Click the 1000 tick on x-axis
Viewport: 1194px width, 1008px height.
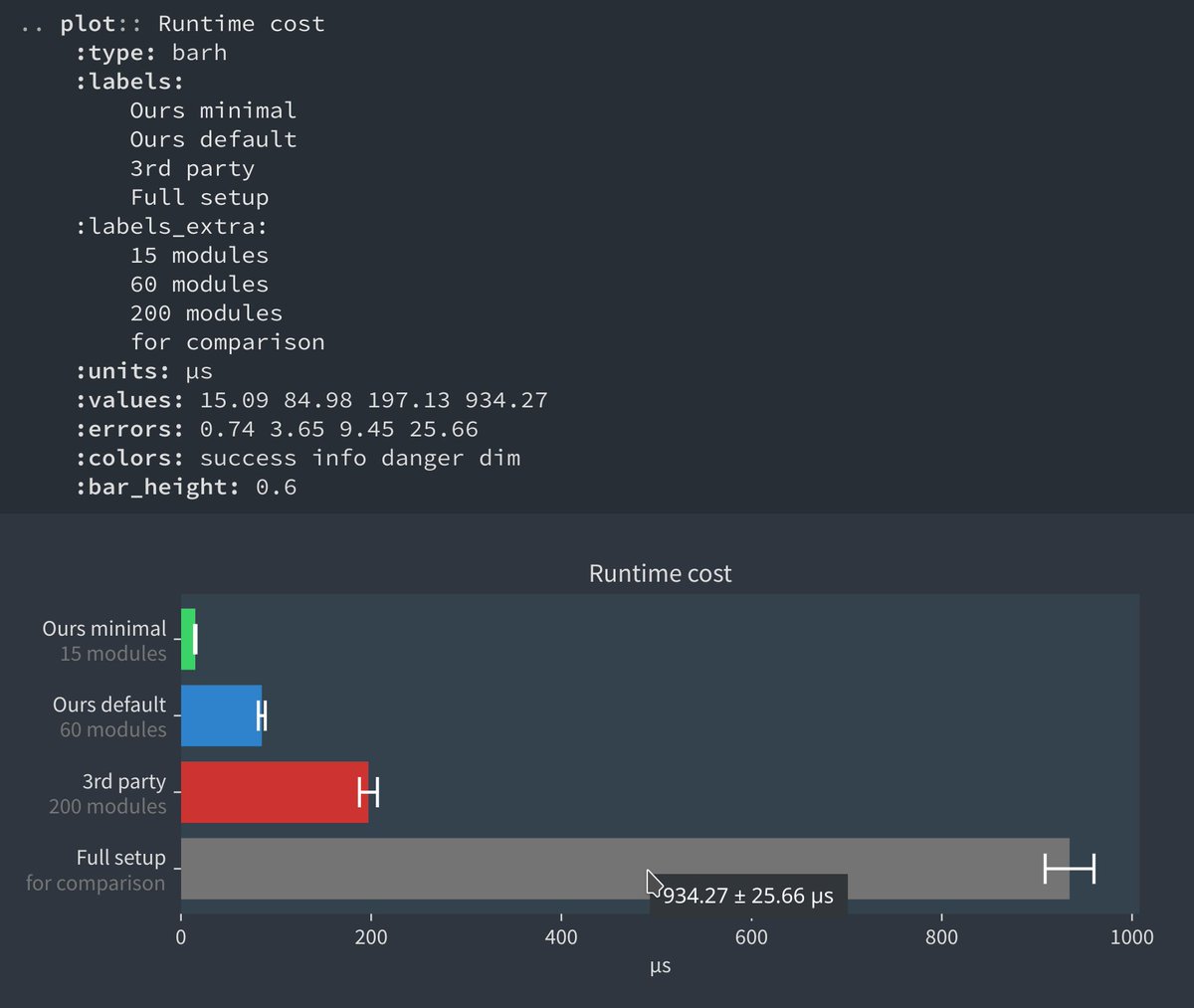click(1131, 936)
